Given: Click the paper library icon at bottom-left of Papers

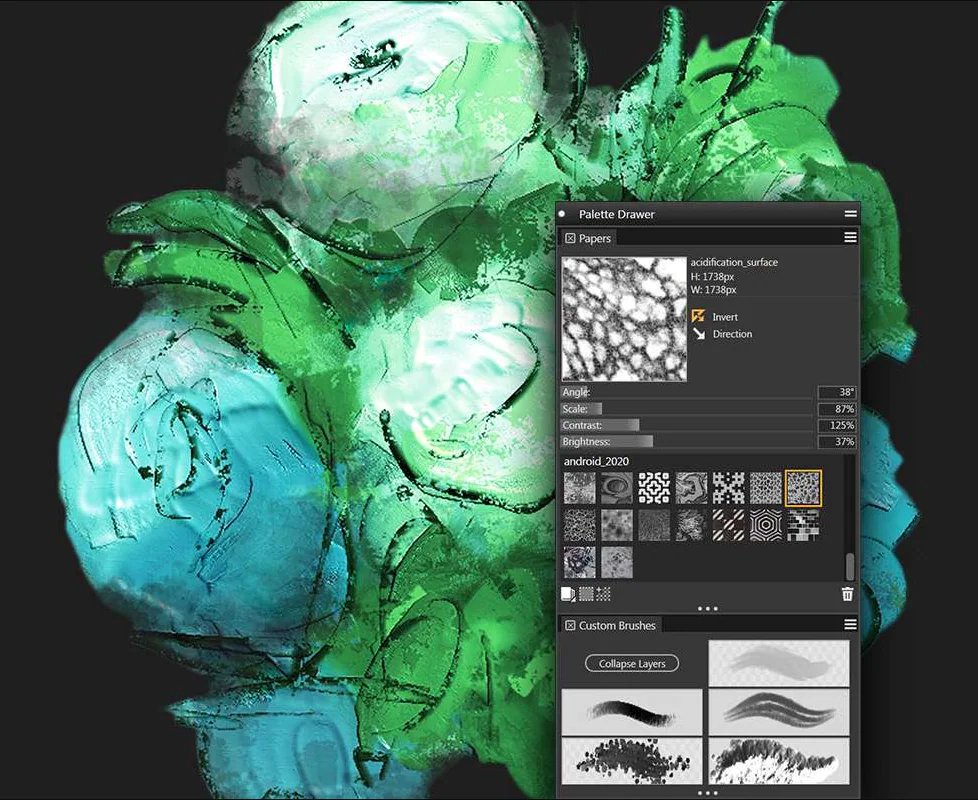Looking at the screenshot, I should tap(568, 594).
